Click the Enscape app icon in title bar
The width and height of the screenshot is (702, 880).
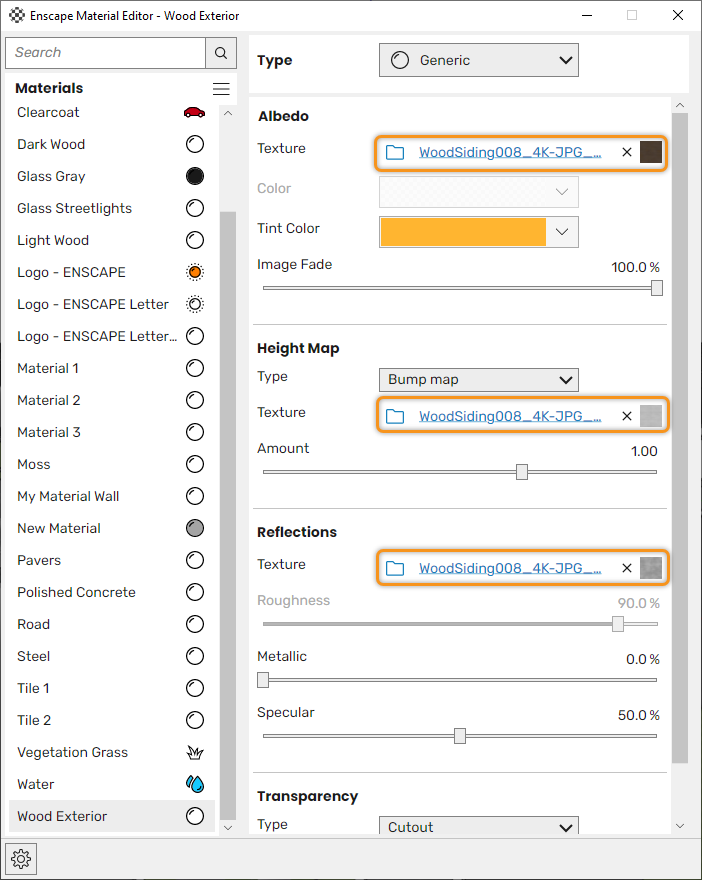(17, 15)
